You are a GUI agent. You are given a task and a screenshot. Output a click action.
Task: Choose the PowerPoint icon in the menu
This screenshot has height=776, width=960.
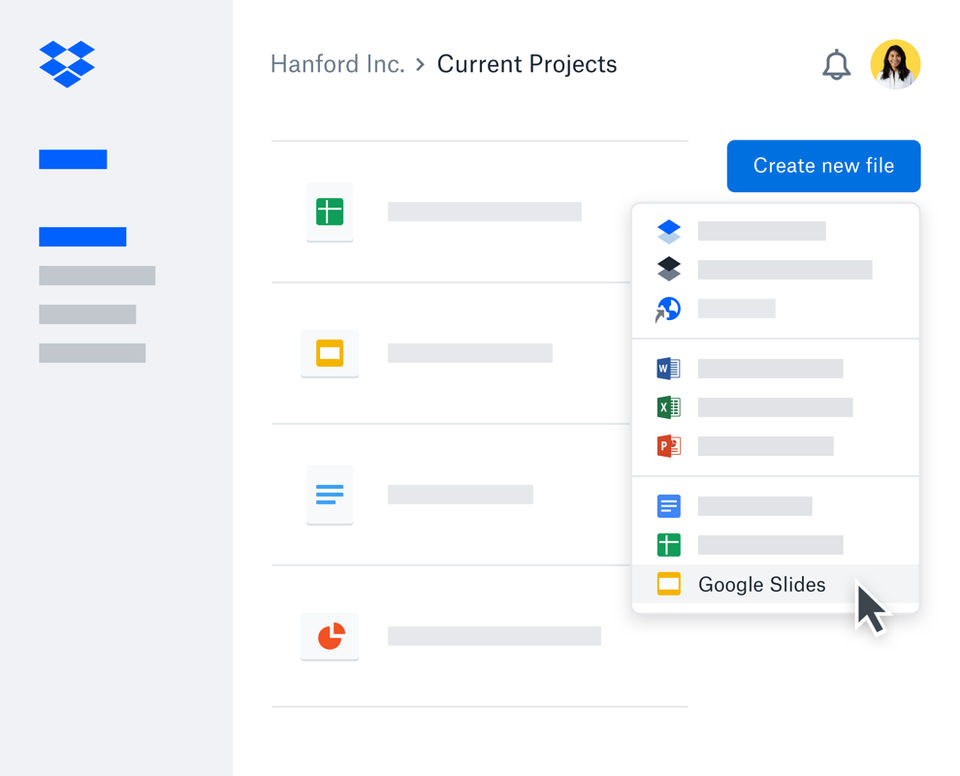click(668, 446)
